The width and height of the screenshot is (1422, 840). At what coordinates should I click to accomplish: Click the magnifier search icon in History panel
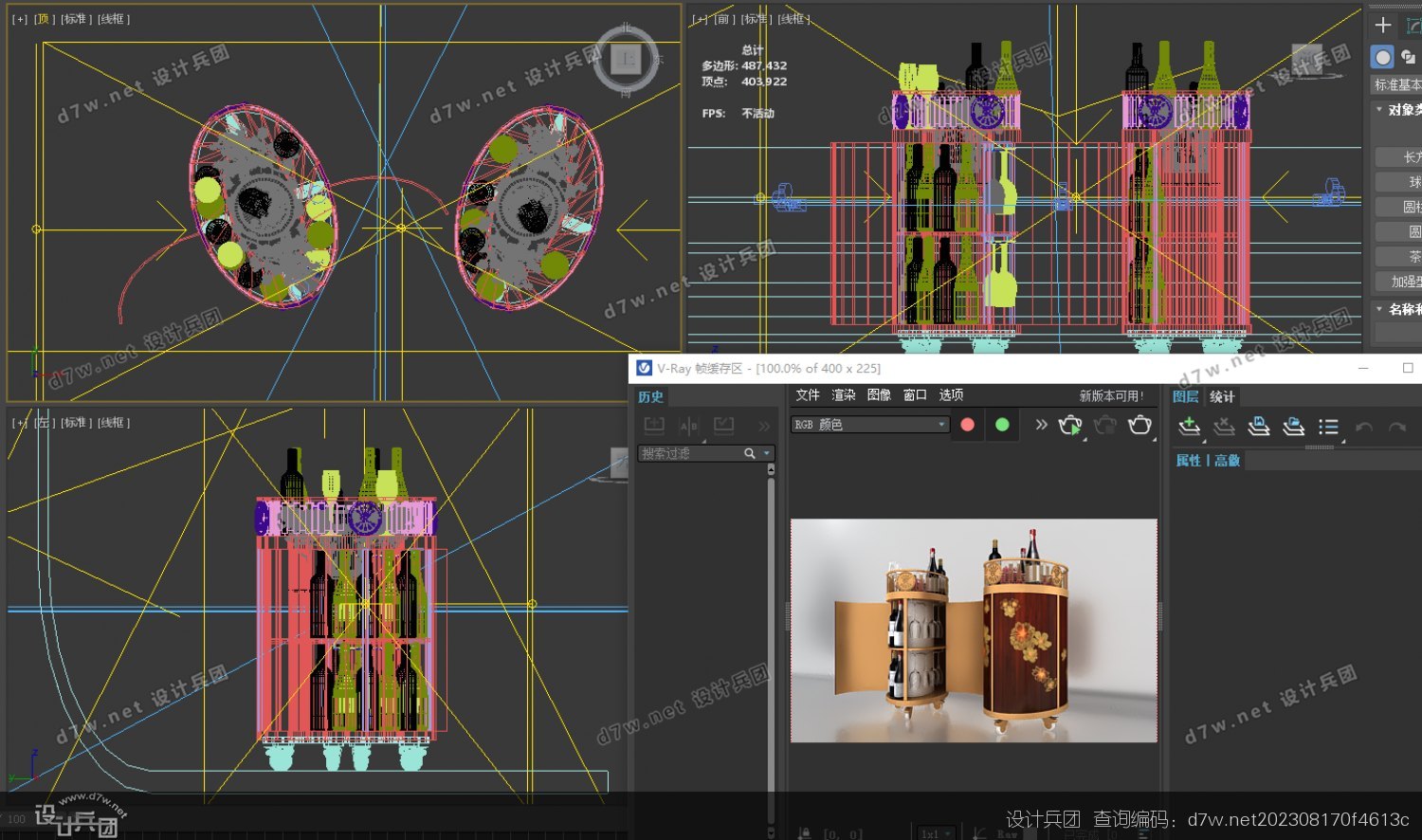pos(750,454)
